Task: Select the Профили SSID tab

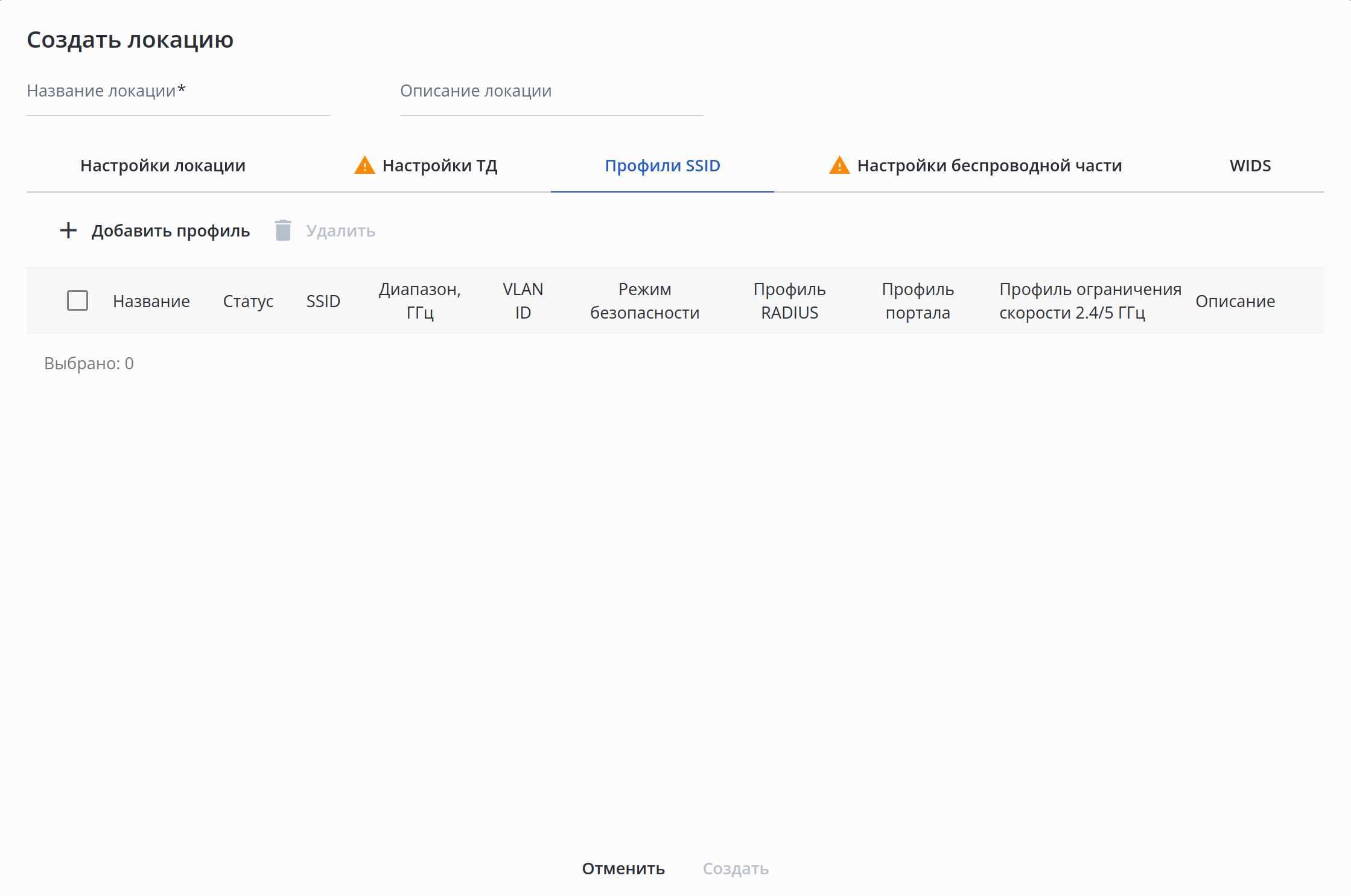Action: [662, 166]
